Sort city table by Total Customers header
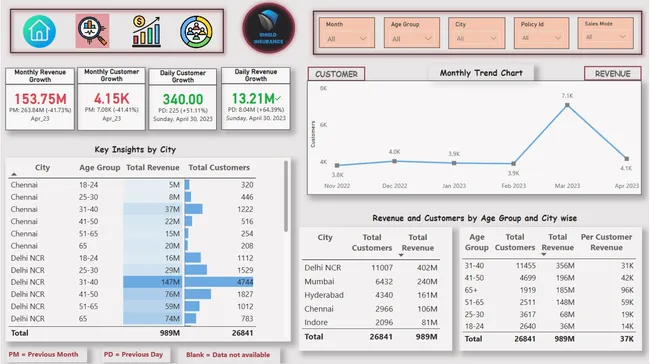This screenshot has height=364, width=650. [x=372, y=243]
